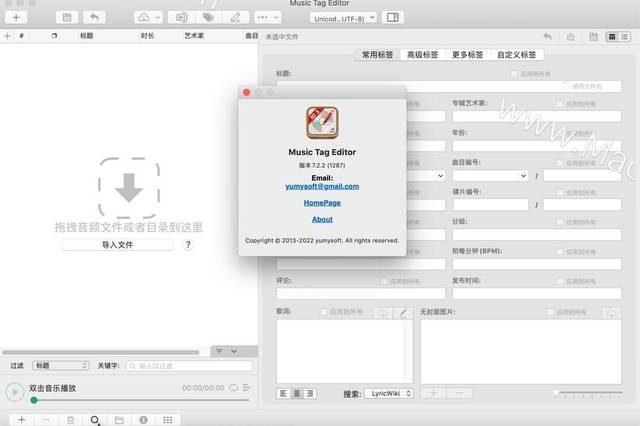Click the lyrics edit pencil icon
Screen dimensions: 640x426
click(403, 313)
